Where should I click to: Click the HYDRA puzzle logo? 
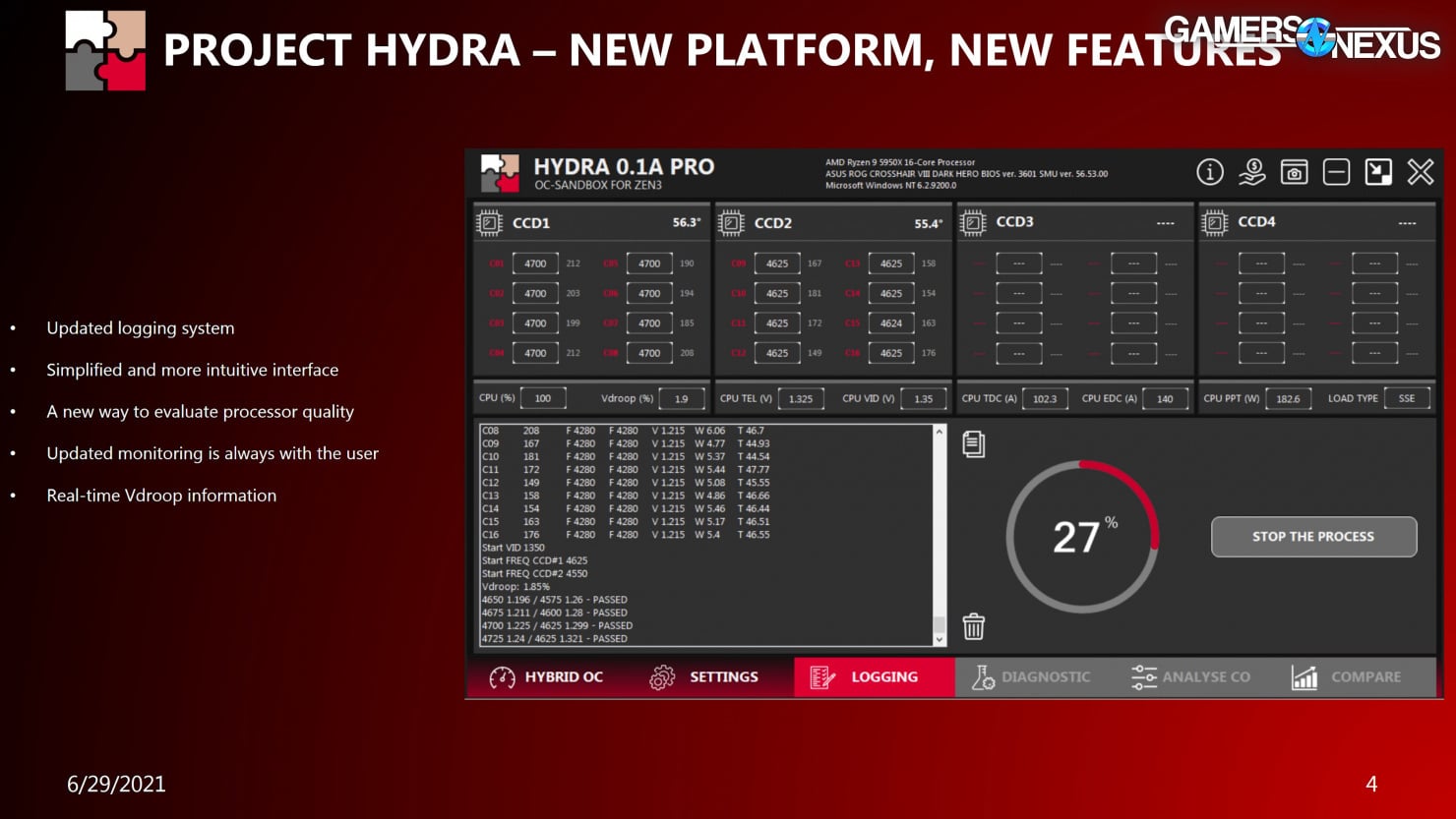[500, 173]
